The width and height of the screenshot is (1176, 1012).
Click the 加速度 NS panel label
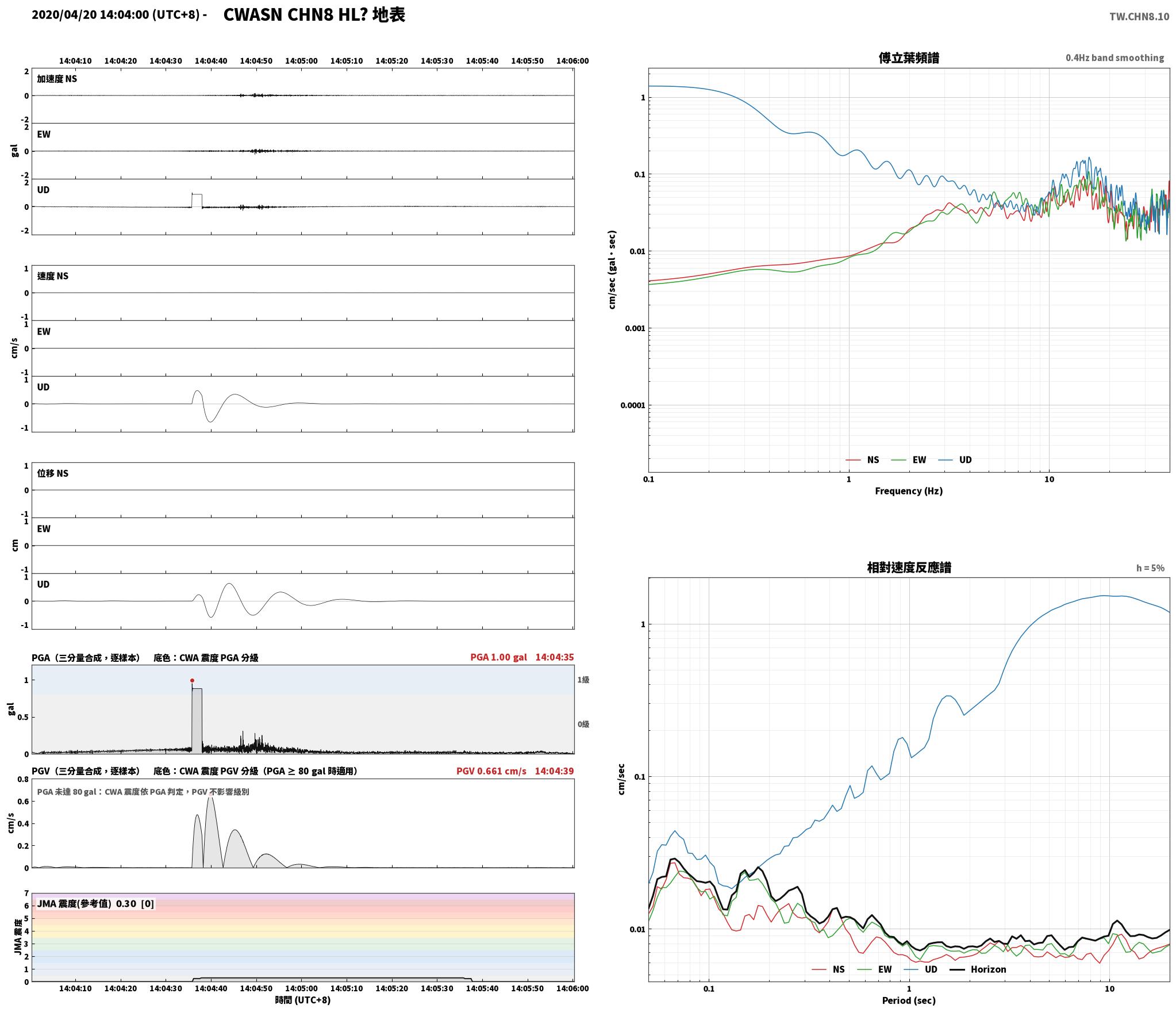[x=57, y=79]
